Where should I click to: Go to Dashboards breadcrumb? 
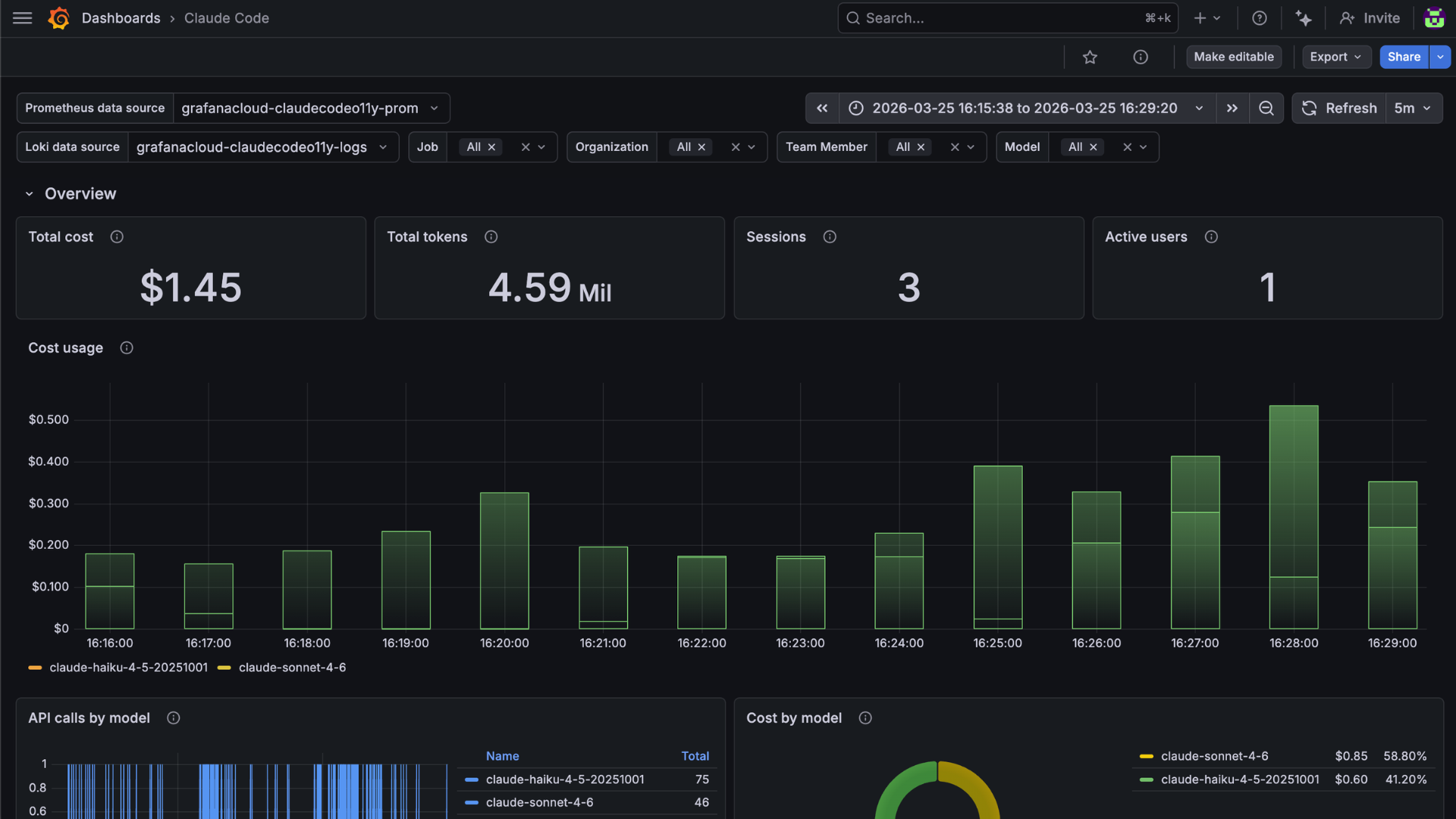point(121,18)
